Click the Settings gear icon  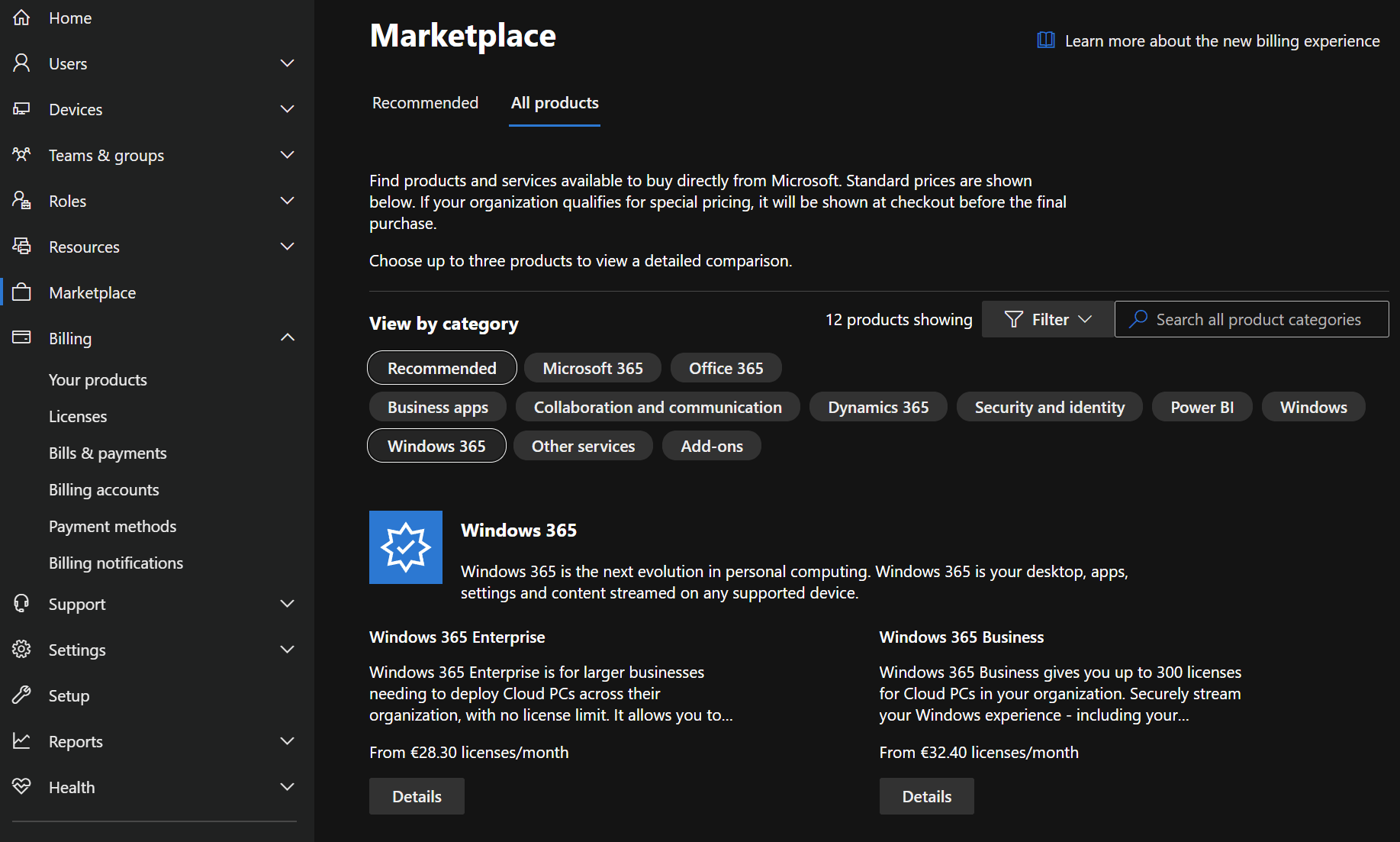(x=21, y=650)
